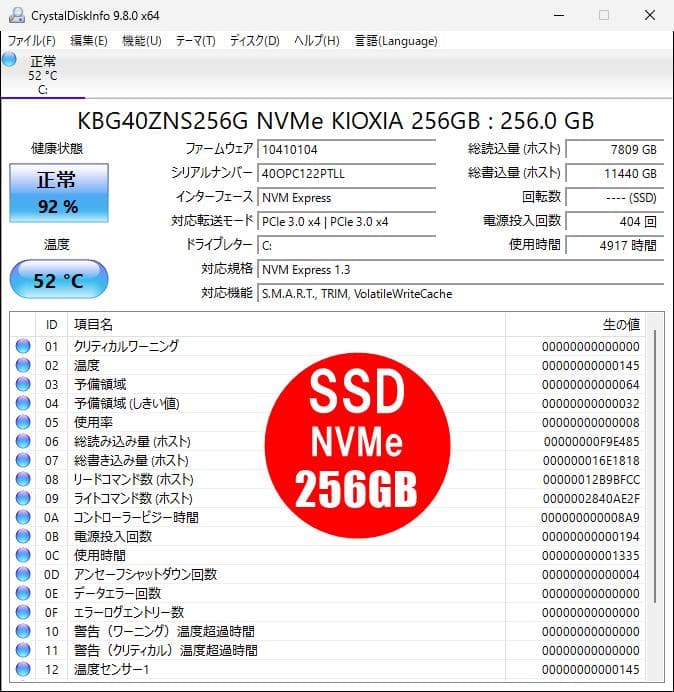Click raw value 000000016E1818

pyautogui.click(x=591, y=460)
